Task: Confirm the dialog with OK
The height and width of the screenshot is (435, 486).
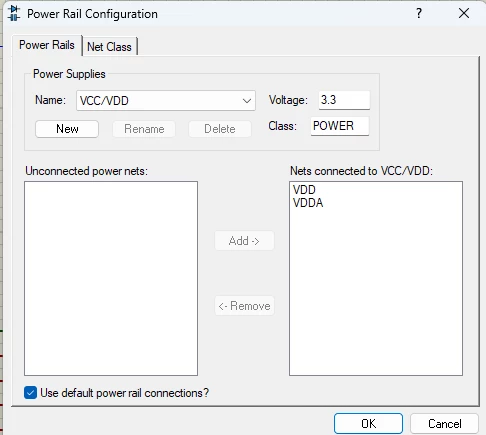Action: click(x=368, y=424)
